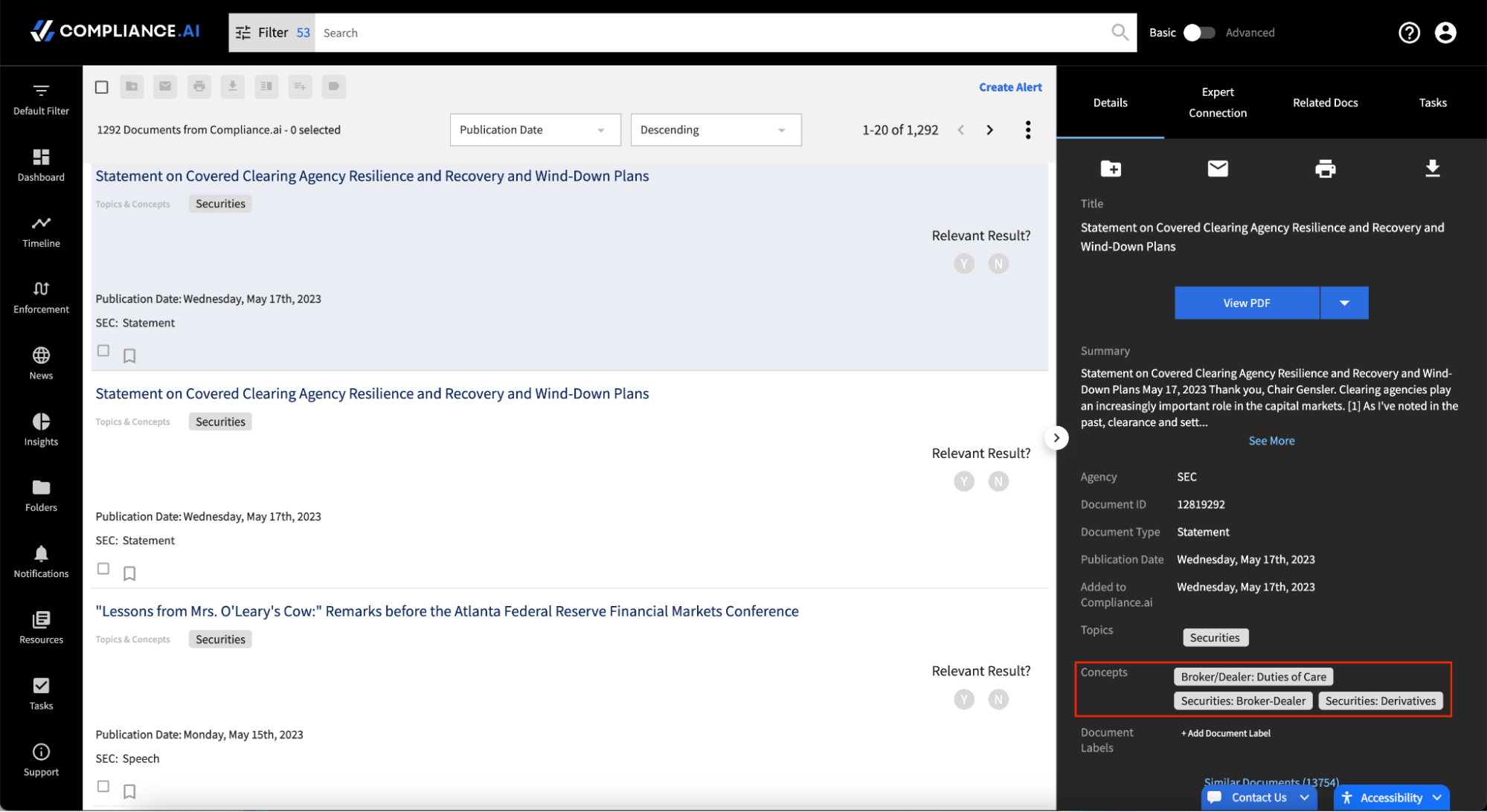This screenshot has height=812, width=1487.
Task: Add document to folder in Details panel
Action: coord(1111,169)
